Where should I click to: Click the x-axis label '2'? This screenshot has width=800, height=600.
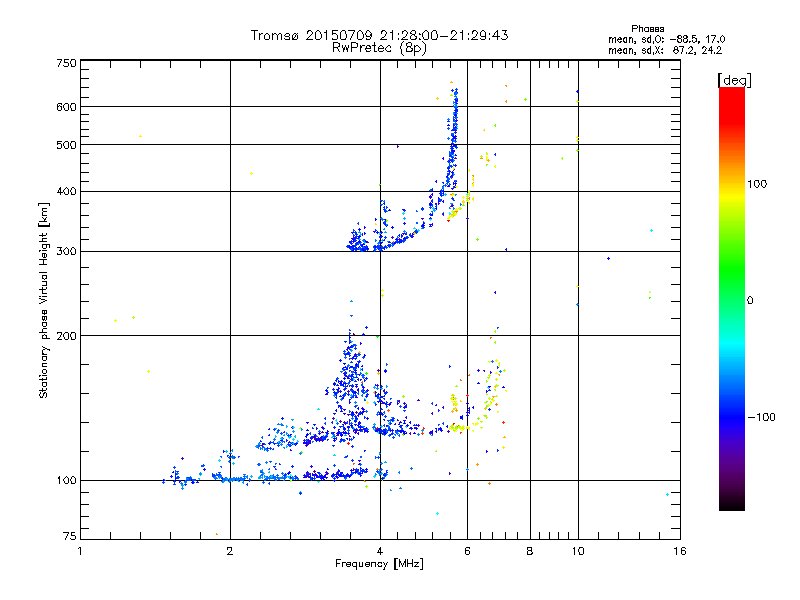[x=230, y=551]
